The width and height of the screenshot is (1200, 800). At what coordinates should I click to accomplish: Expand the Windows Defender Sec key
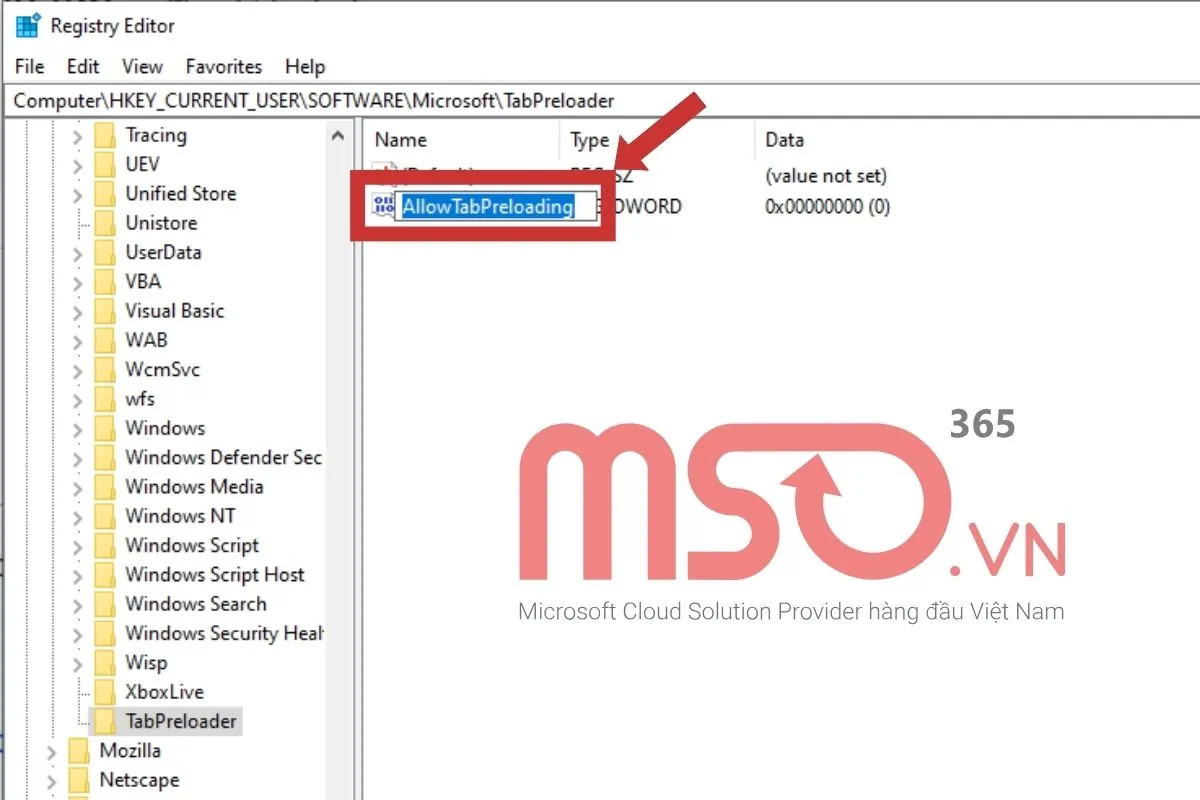tap(80, 458)
